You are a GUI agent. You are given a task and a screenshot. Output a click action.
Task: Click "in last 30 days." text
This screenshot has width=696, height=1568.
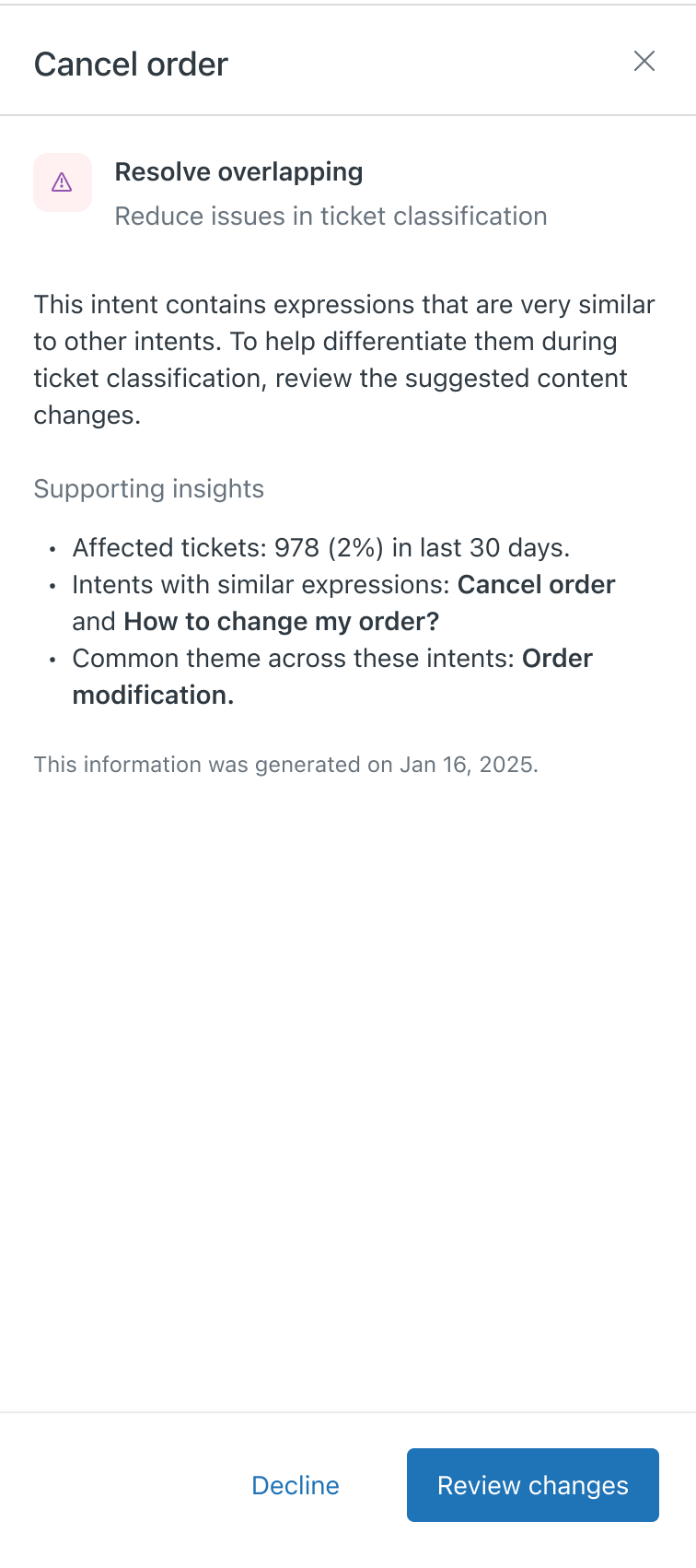click(x=481, y=548)
